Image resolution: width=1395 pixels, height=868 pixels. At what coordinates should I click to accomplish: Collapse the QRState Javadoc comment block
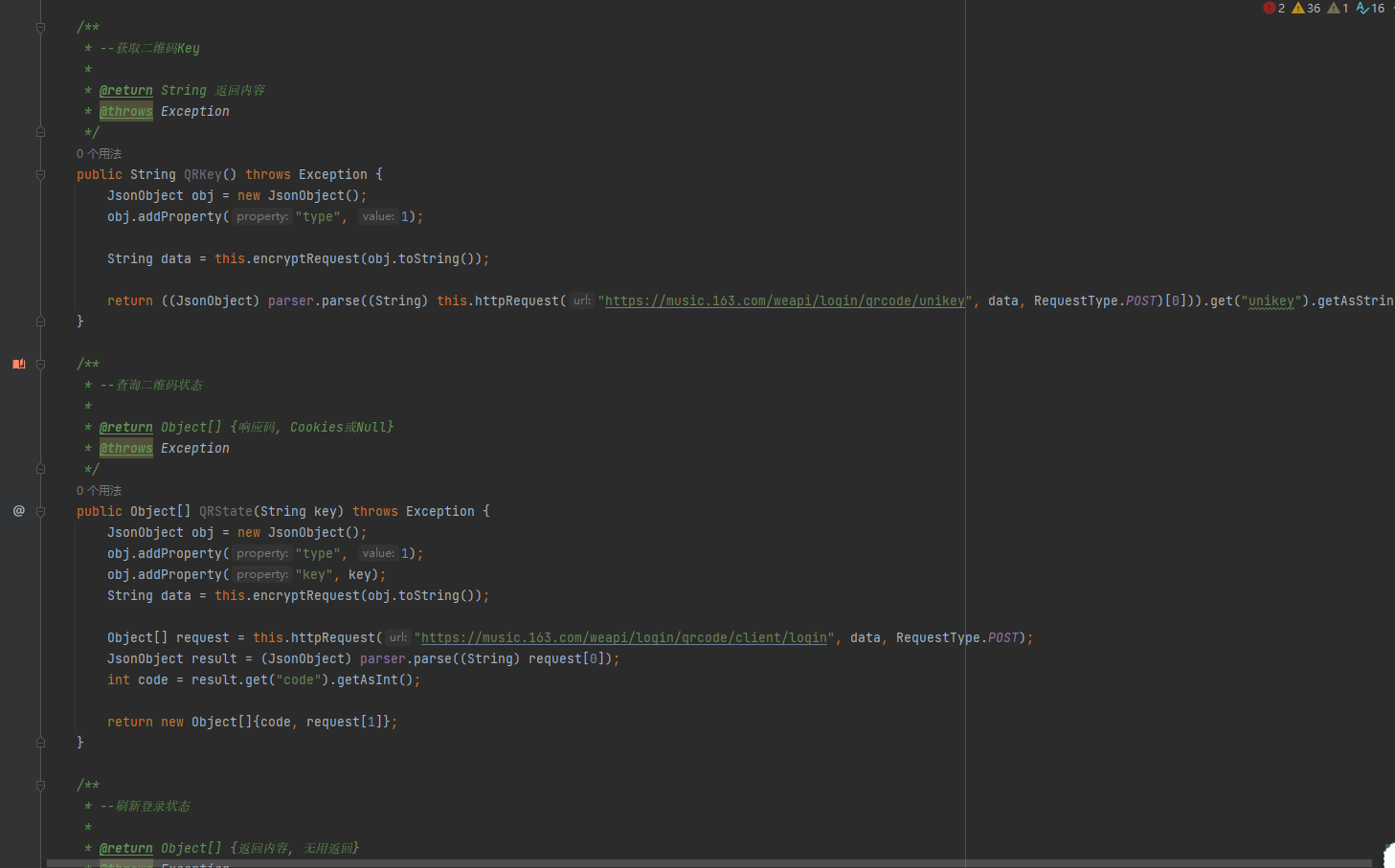[x=40, y=365]
